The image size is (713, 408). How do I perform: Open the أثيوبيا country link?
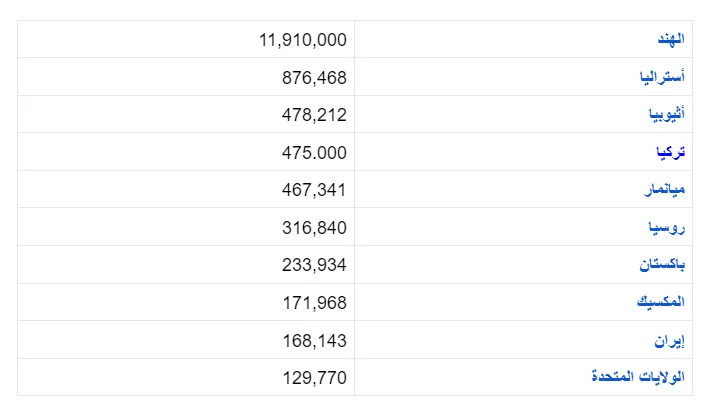(667, 114)
